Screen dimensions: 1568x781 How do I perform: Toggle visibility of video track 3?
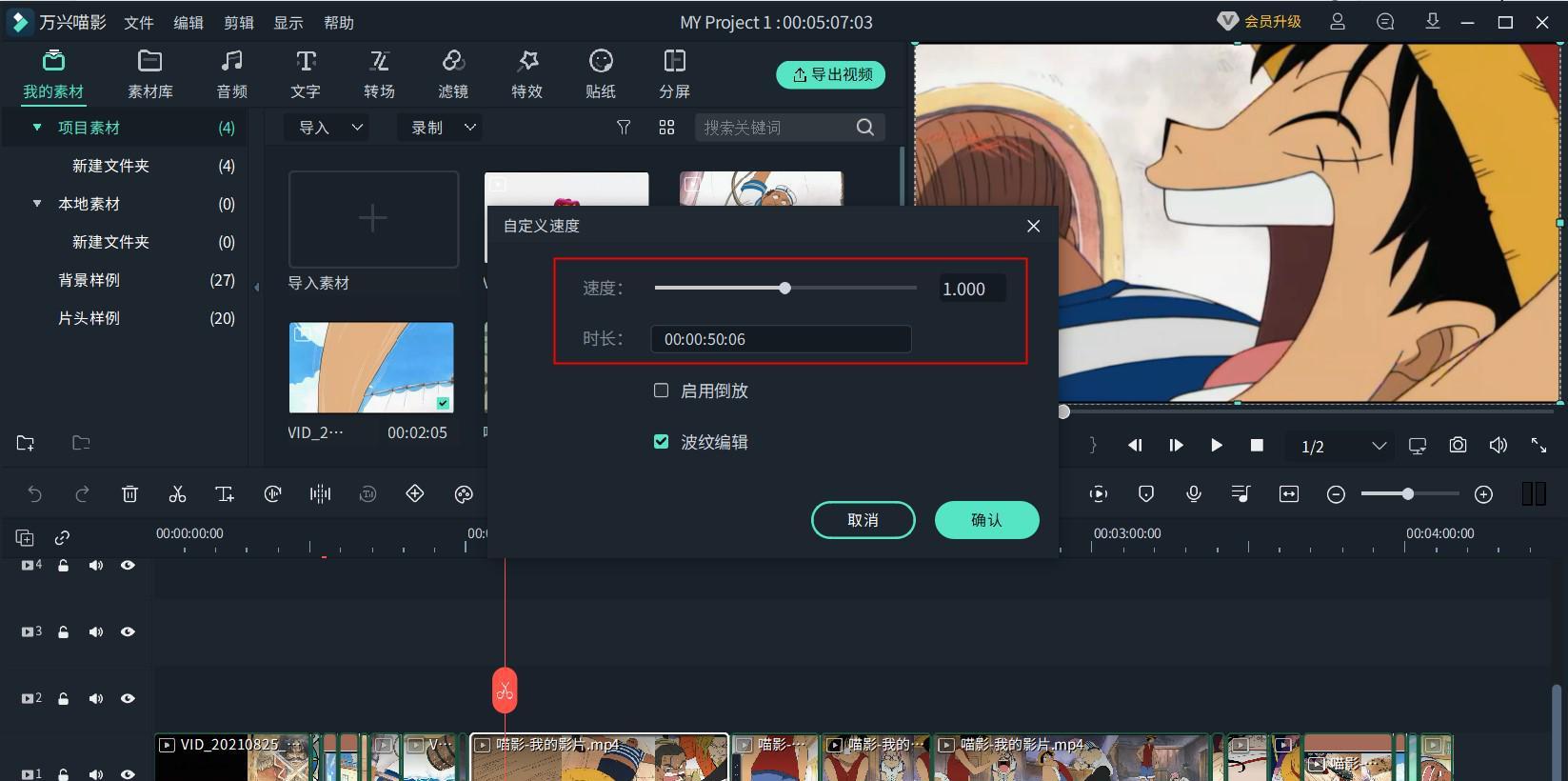pos(128,632)
